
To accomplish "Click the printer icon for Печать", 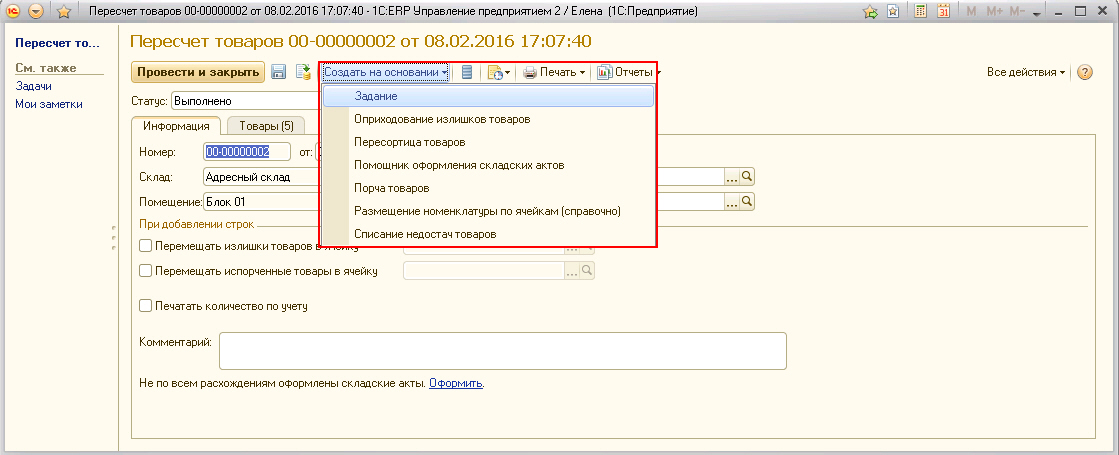I will tap(530, 72).
